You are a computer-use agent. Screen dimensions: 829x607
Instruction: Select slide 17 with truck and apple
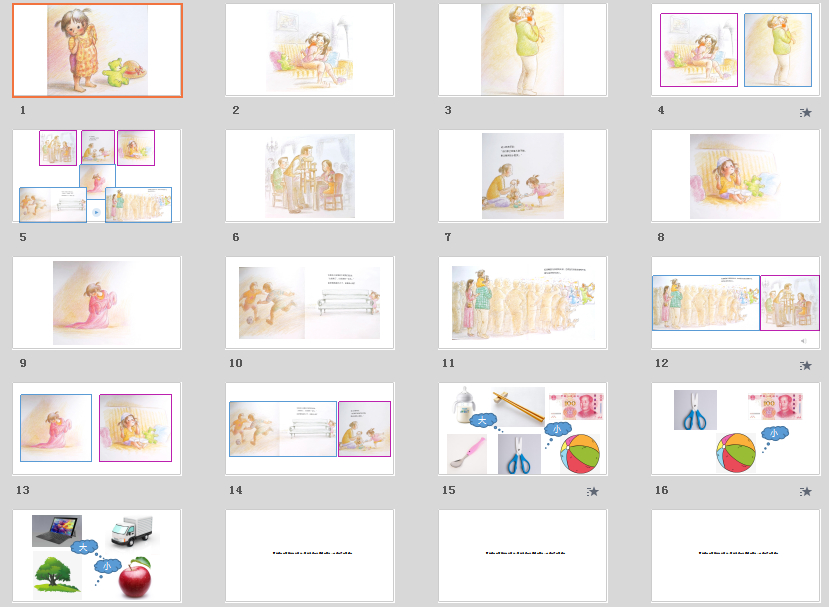97,554
